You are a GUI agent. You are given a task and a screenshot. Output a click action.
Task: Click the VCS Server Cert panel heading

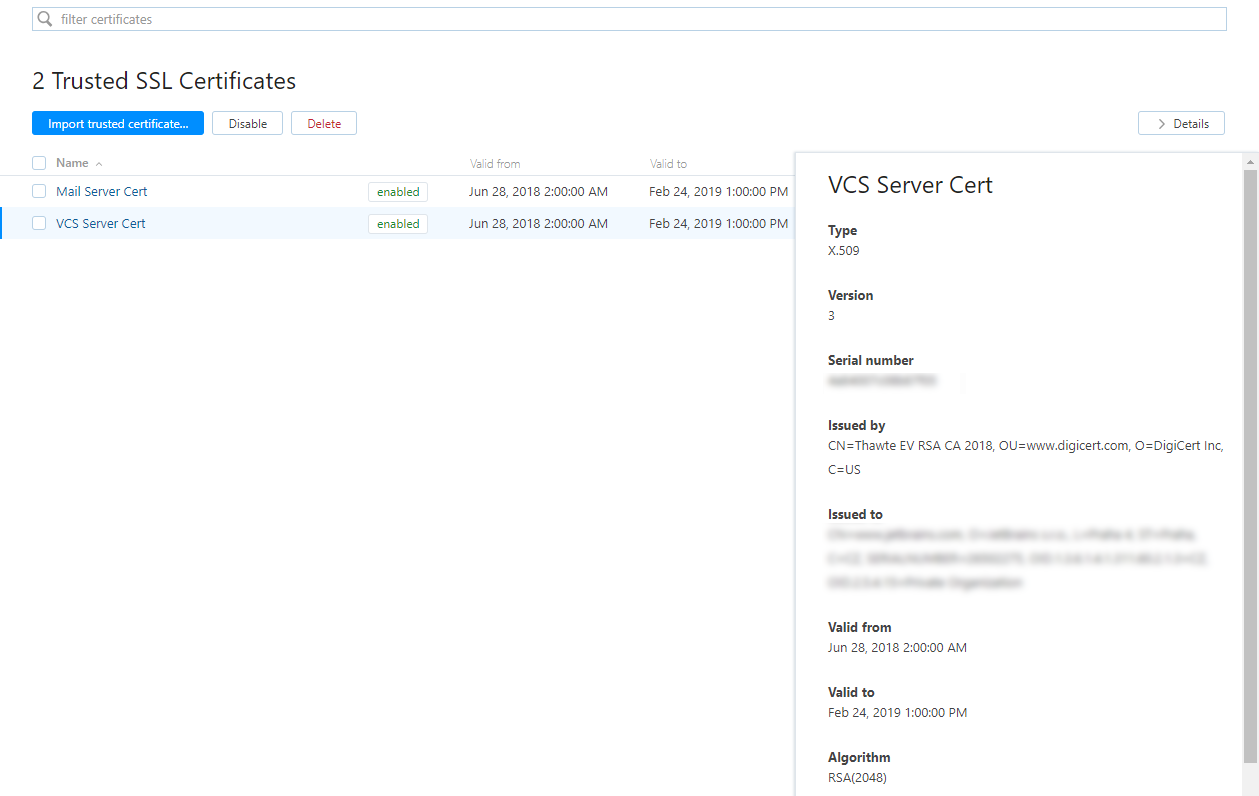coord(910,185)
